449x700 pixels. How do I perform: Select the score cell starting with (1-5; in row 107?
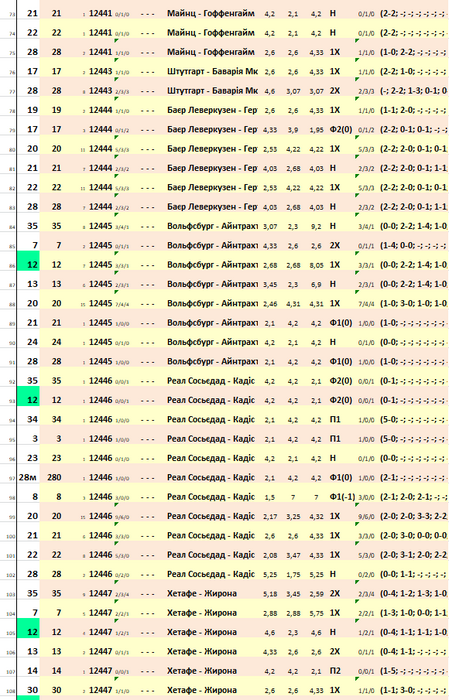point(413,671)
